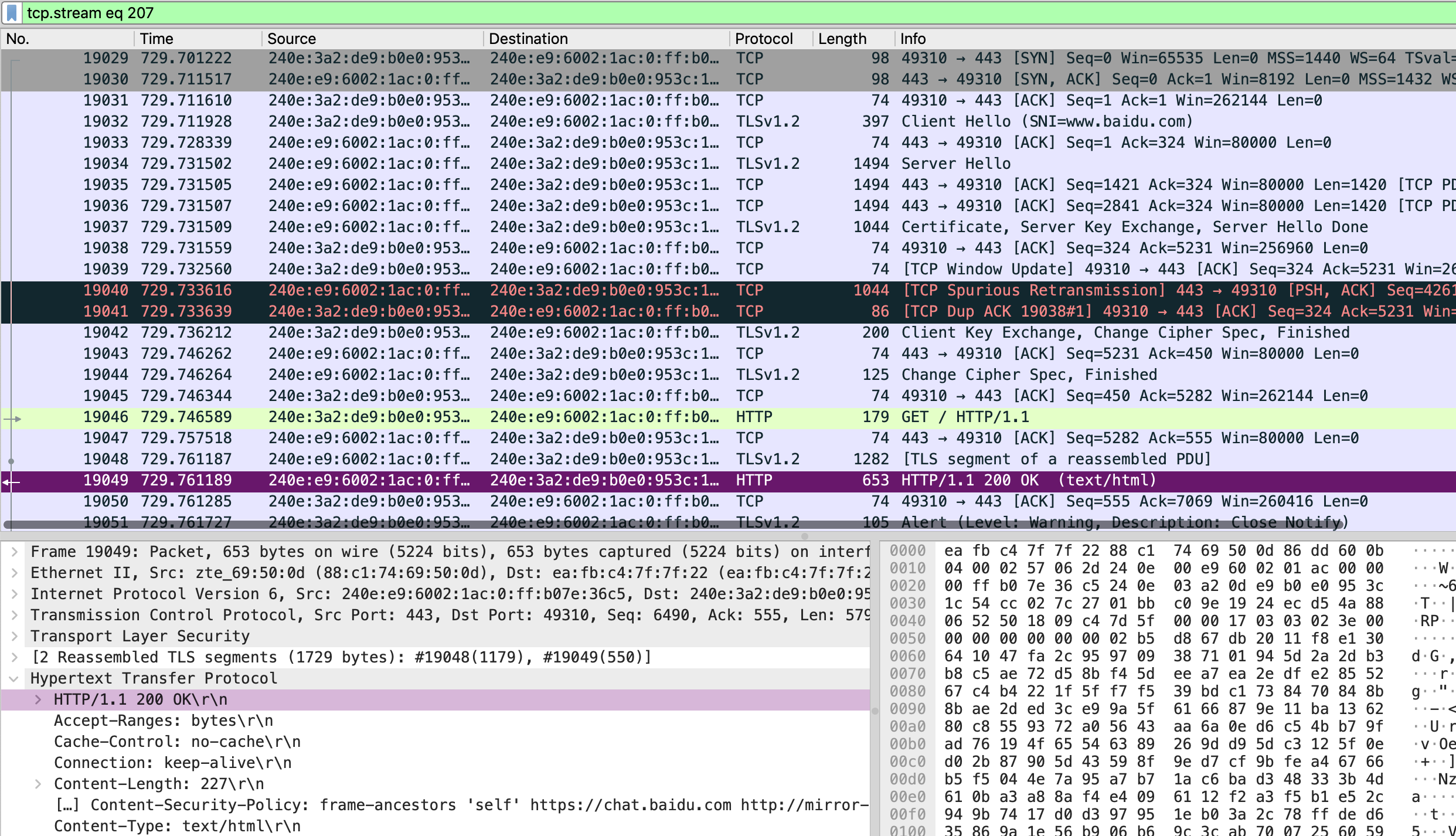Click the packet list horizontal scrollbar
The height and width of the screenshot is (836, 1456).
(x=674, y=525)
